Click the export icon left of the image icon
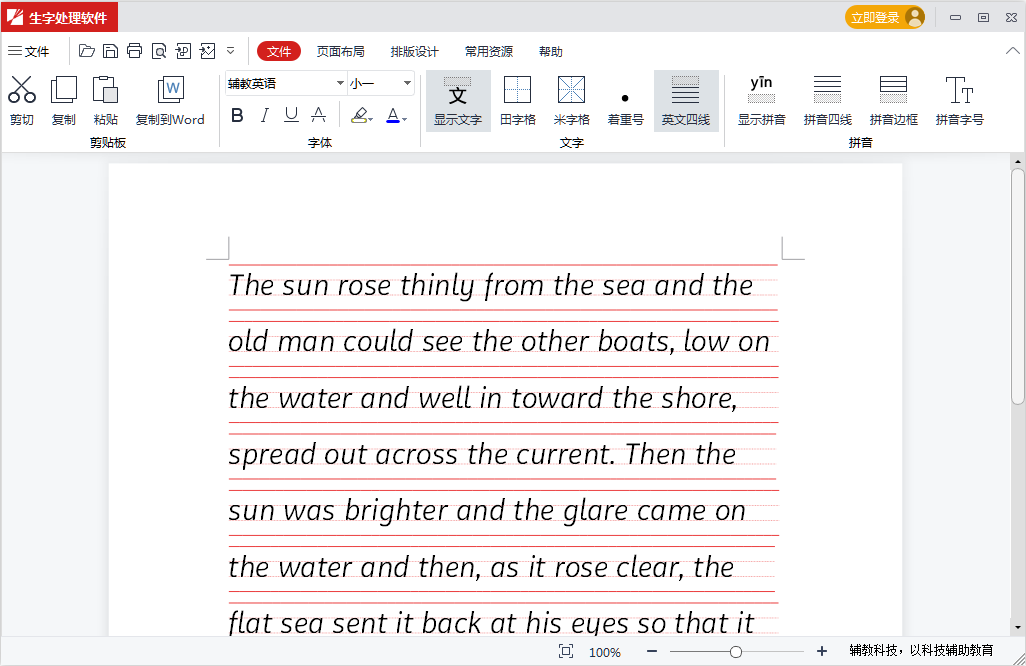Screen dimensions: 1026x666 [x=183, y=51]
